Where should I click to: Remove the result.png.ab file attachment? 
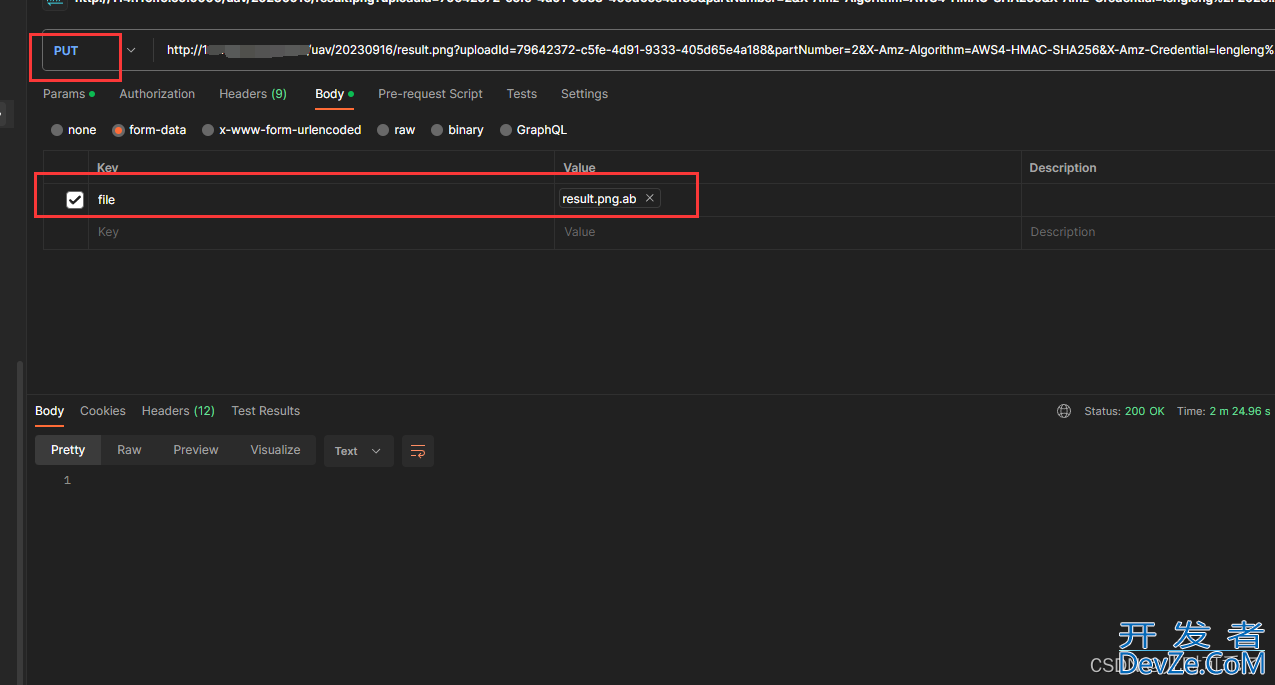tap(649, 198)
